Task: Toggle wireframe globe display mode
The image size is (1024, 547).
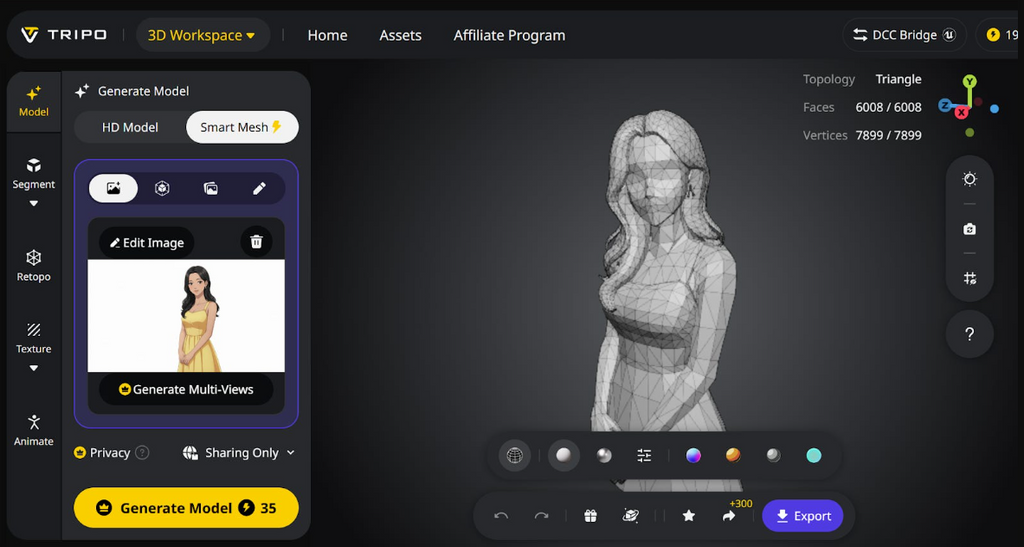Action: coord(515,456)
